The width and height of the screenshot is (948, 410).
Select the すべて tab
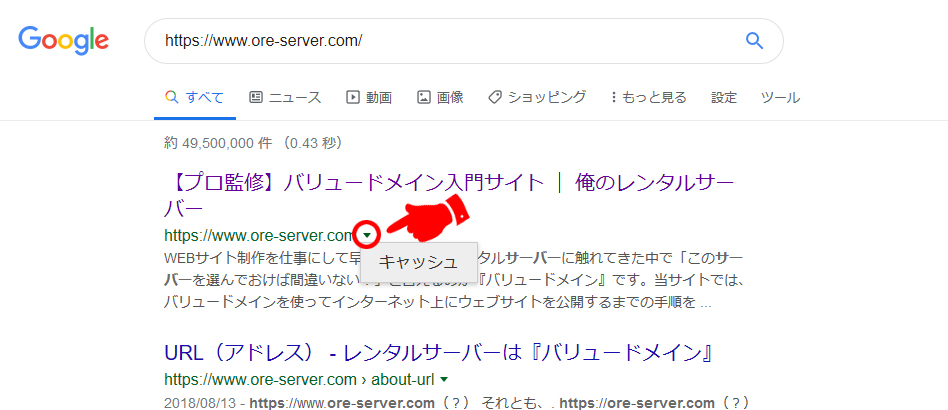195,97
